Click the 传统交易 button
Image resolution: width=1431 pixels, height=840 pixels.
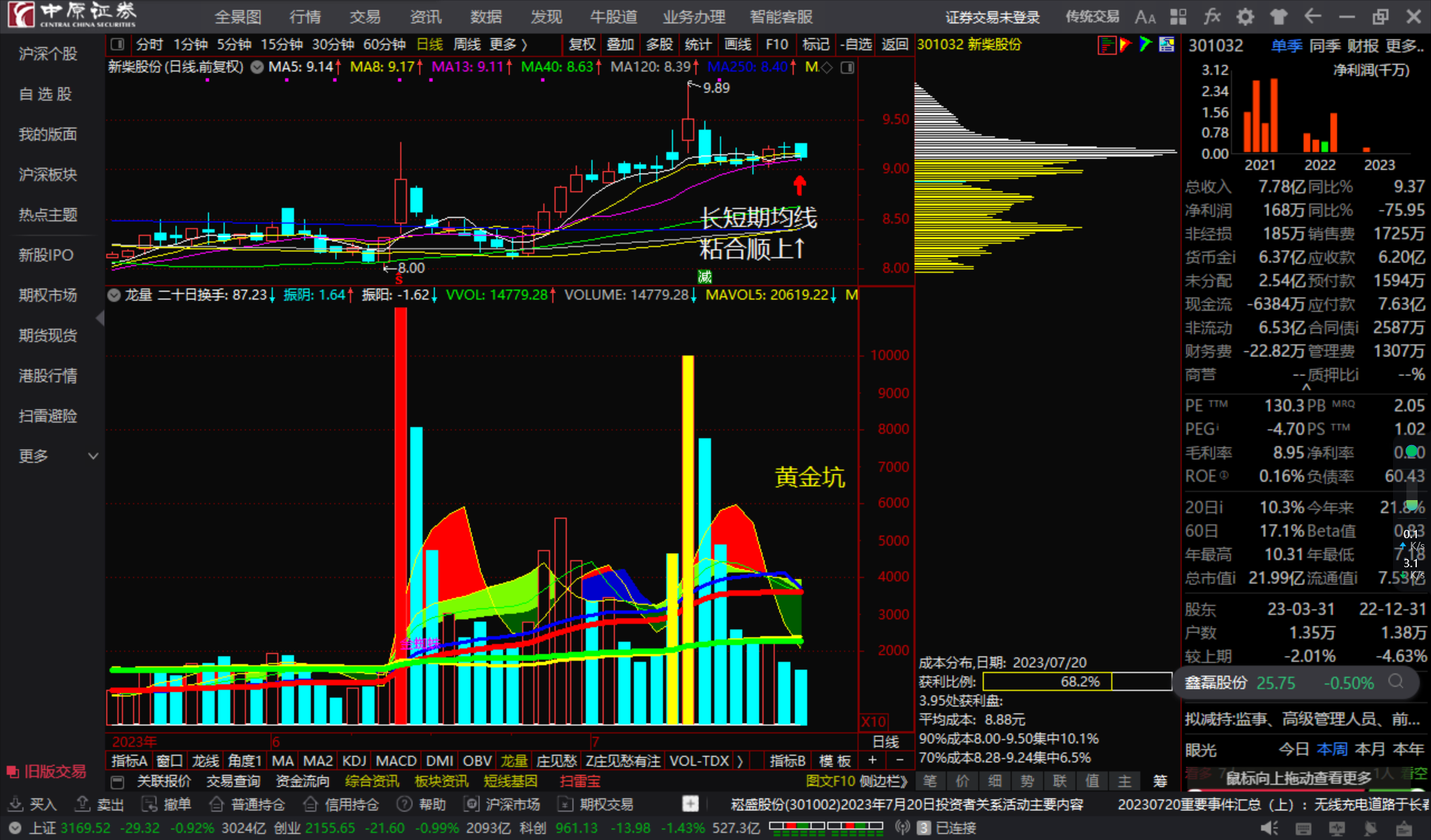(1092, 16)
